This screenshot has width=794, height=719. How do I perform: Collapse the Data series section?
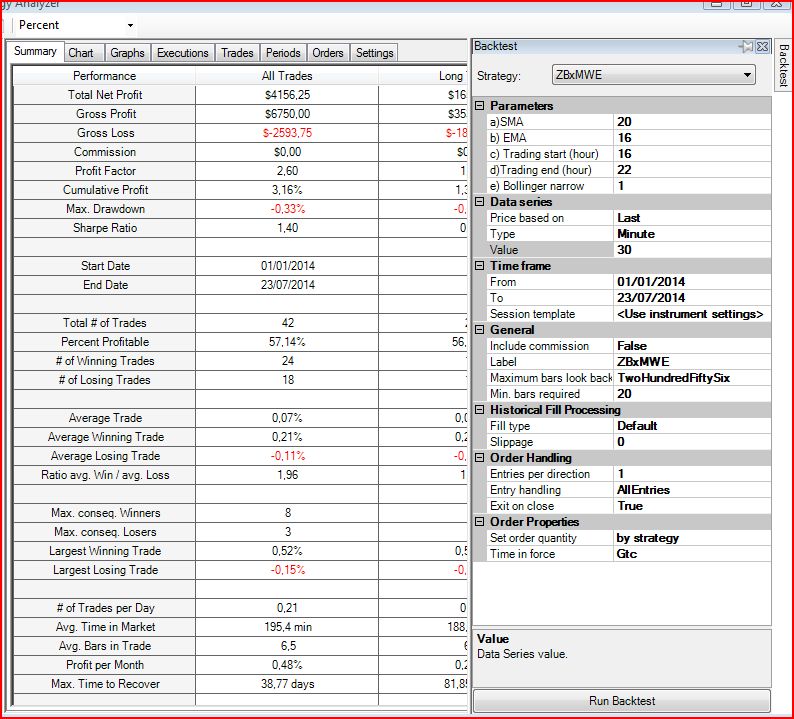(x=480, y=202)
